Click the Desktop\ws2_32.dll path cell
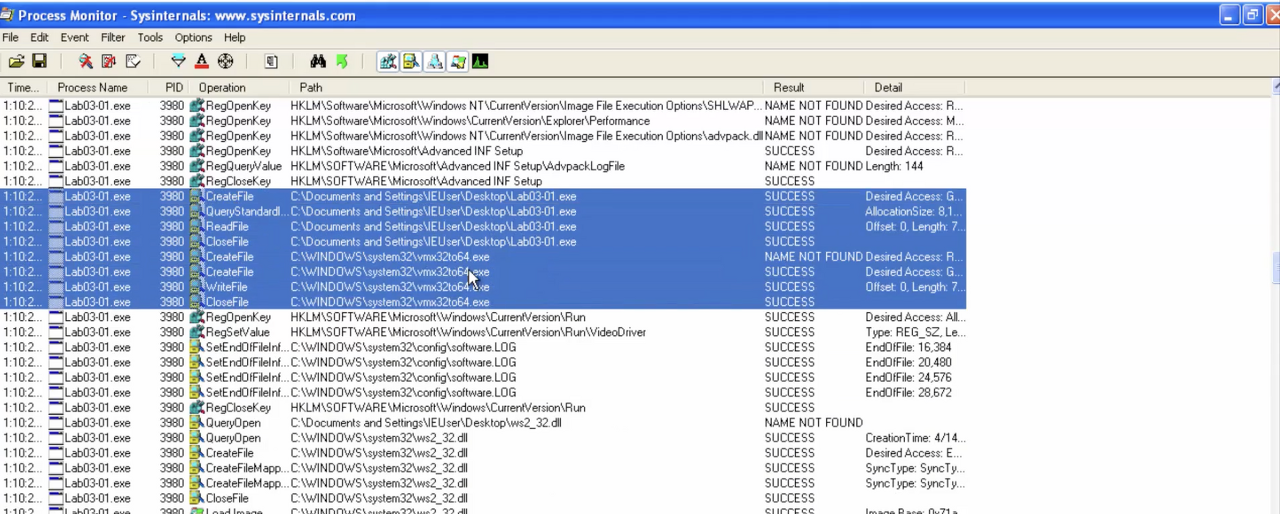Viewport: 1280px width, 514px height. click(426, 423)
